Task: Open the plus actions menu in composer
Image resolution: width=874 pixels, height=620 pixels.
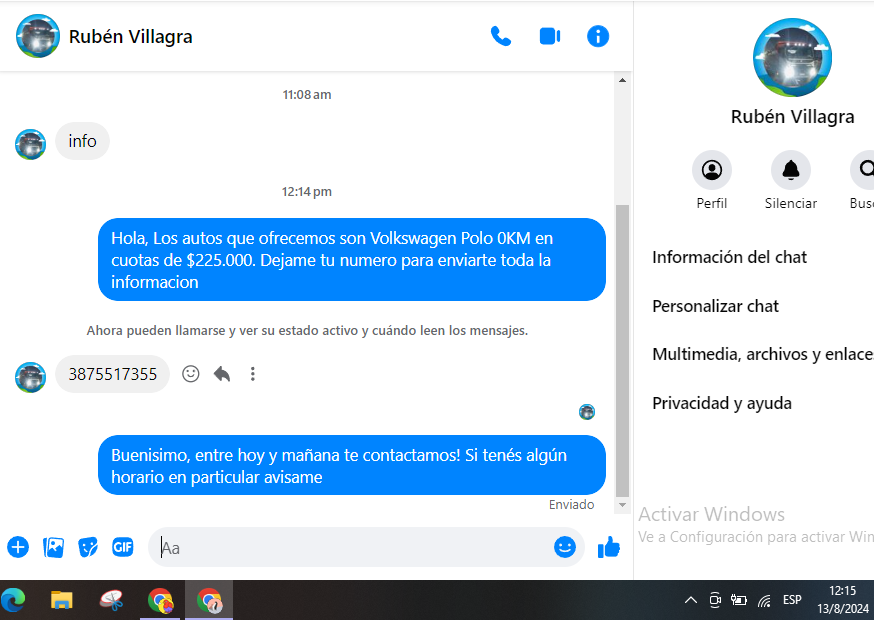Action: 18,547
